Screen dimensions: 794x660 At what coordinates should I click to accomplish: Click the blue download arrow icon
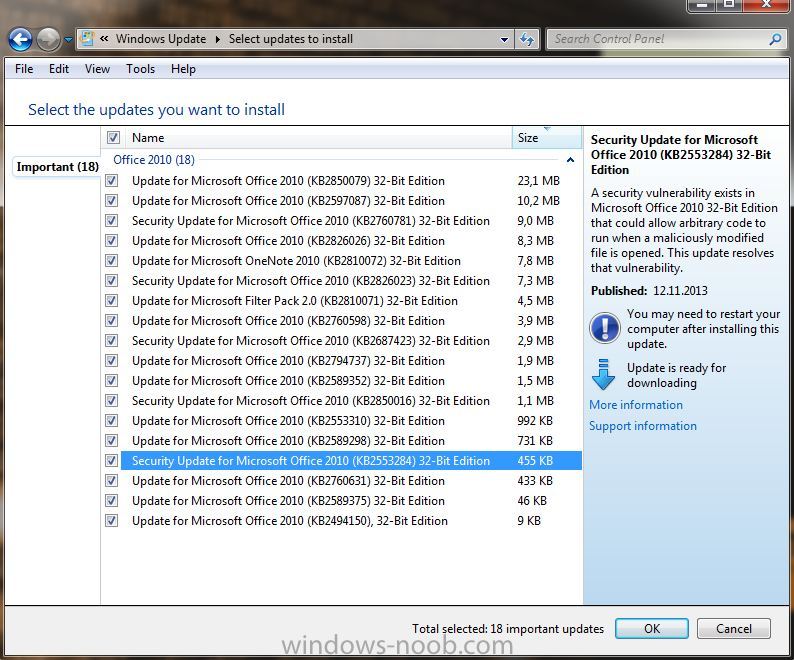click(603, 374)
